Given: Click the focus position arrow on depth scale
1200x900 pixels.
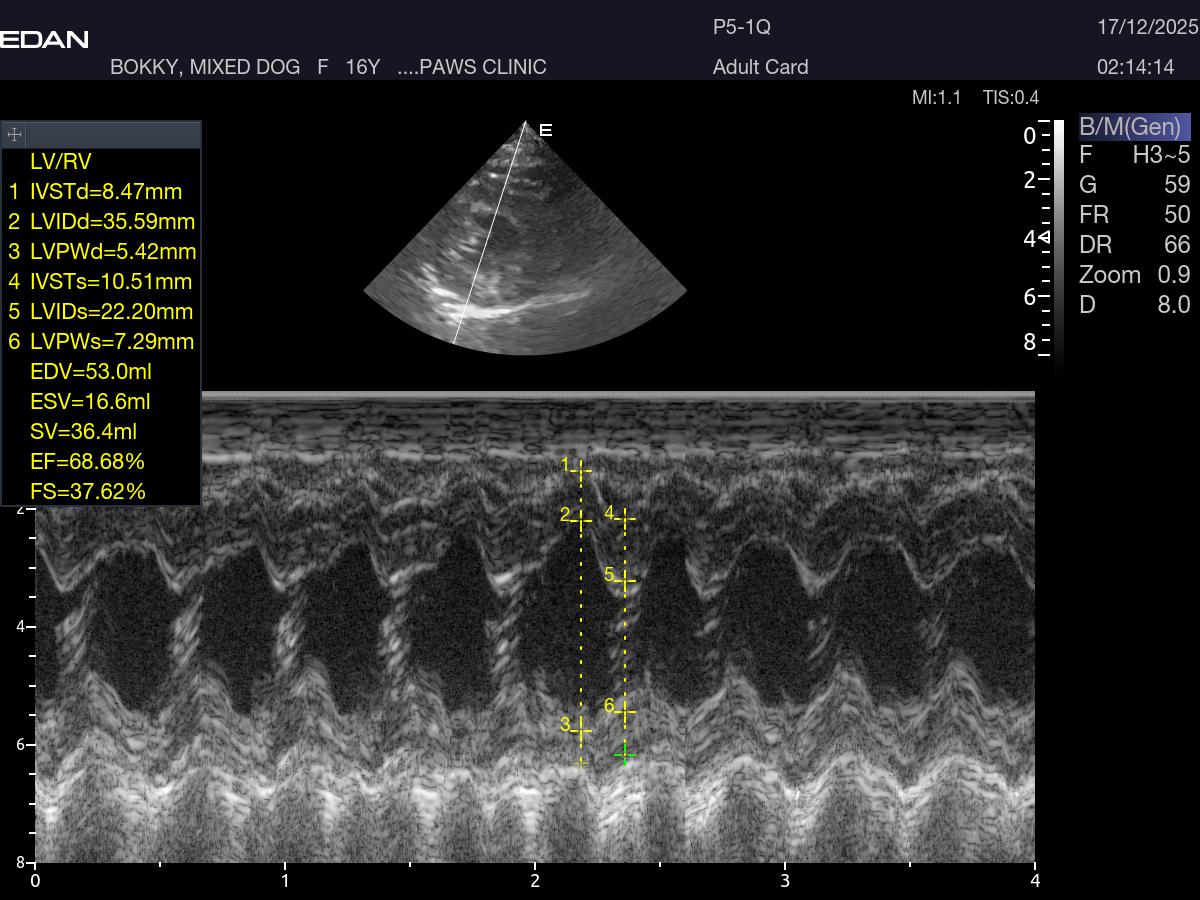Looking at the screenshot, I should pos(1043,238).
